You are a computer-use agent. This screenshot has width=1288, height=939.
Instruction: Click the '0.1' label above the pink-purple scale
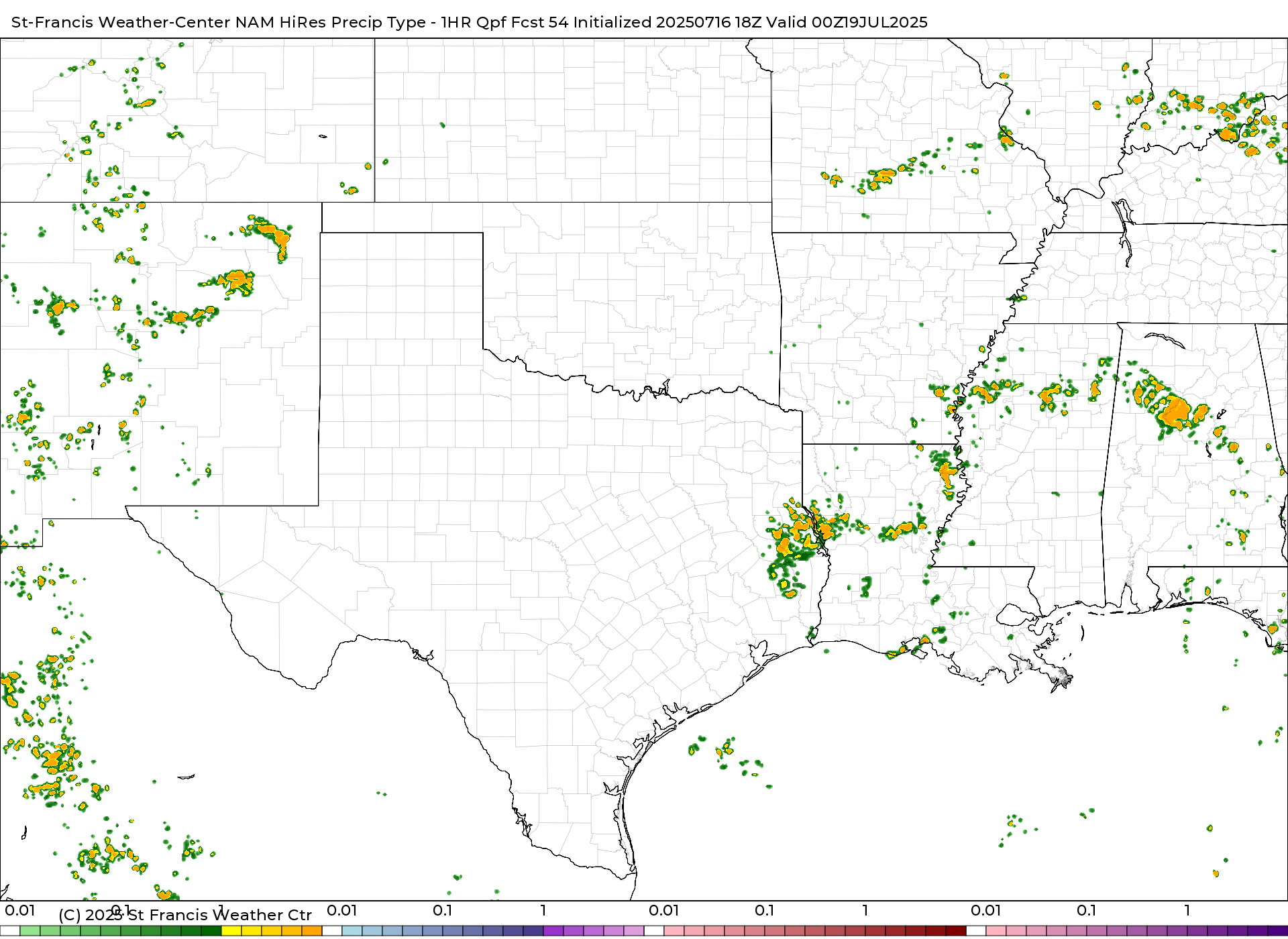point(1087,910)
